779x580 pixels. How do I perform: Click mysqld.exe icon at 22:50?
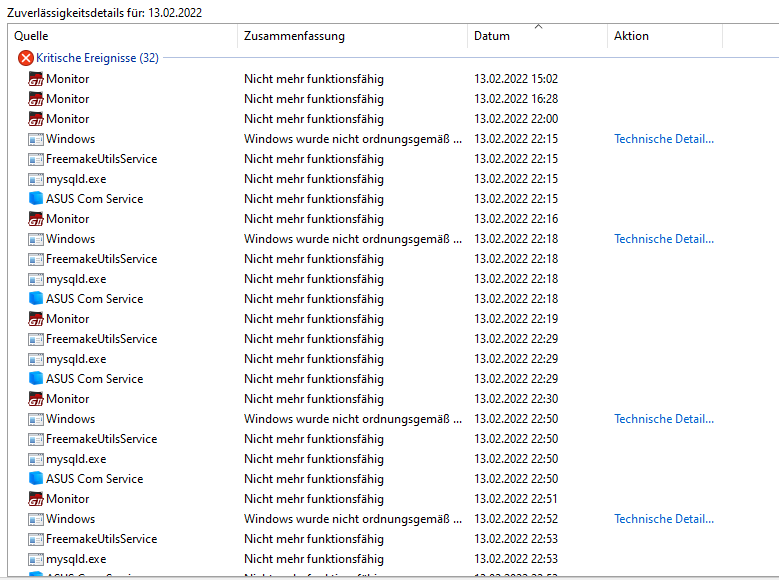[36, 459]
